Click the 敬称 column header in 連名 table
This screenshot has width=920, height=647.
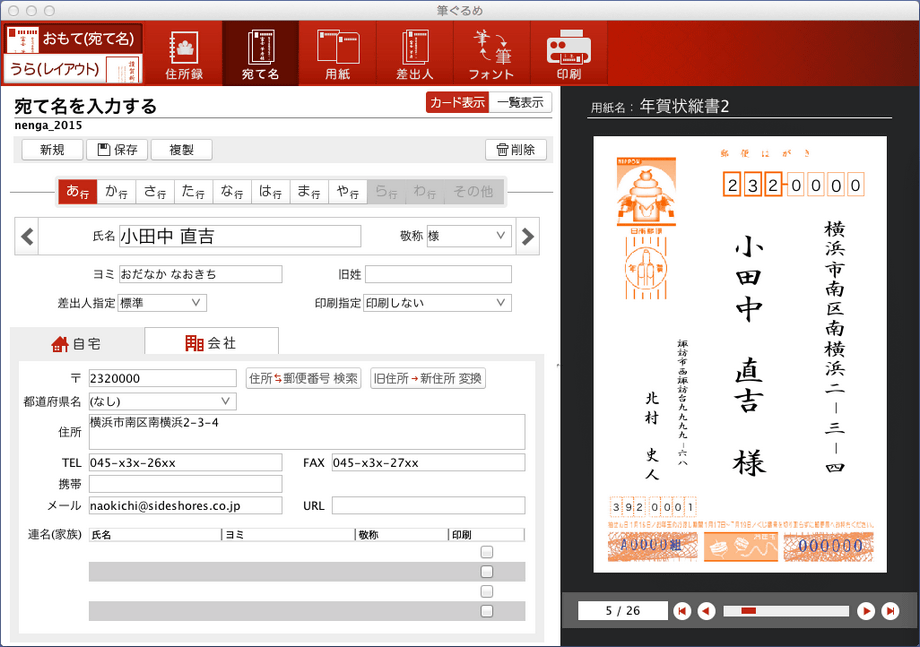click(402, 534)
